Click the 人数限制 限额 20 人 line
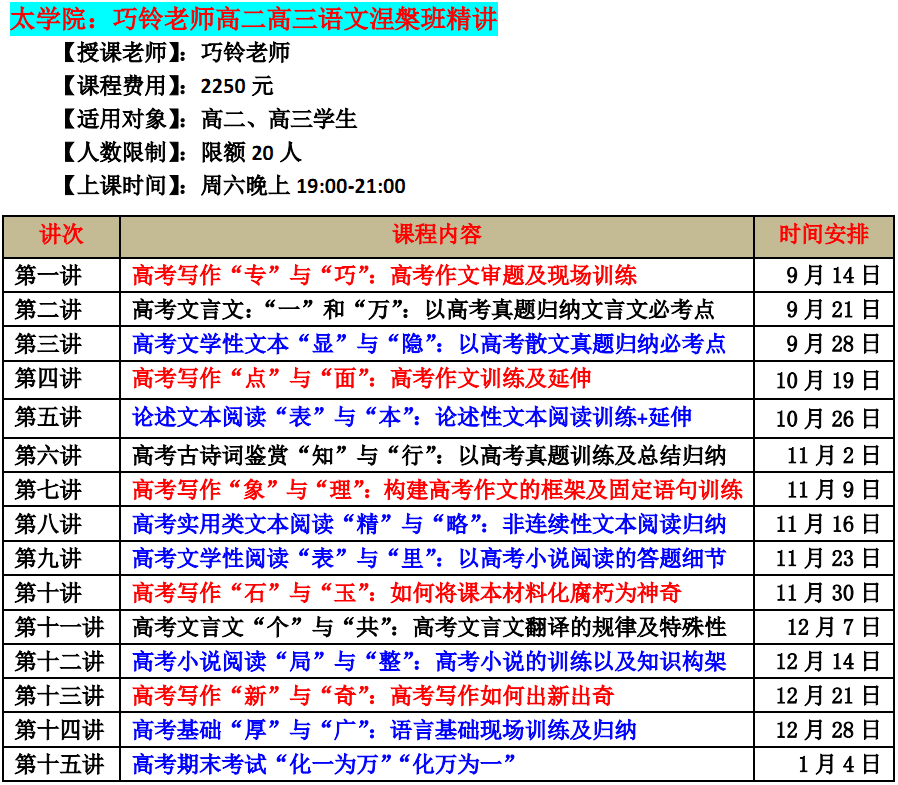This screenshot has height=785, width=898. click(180, 152)
